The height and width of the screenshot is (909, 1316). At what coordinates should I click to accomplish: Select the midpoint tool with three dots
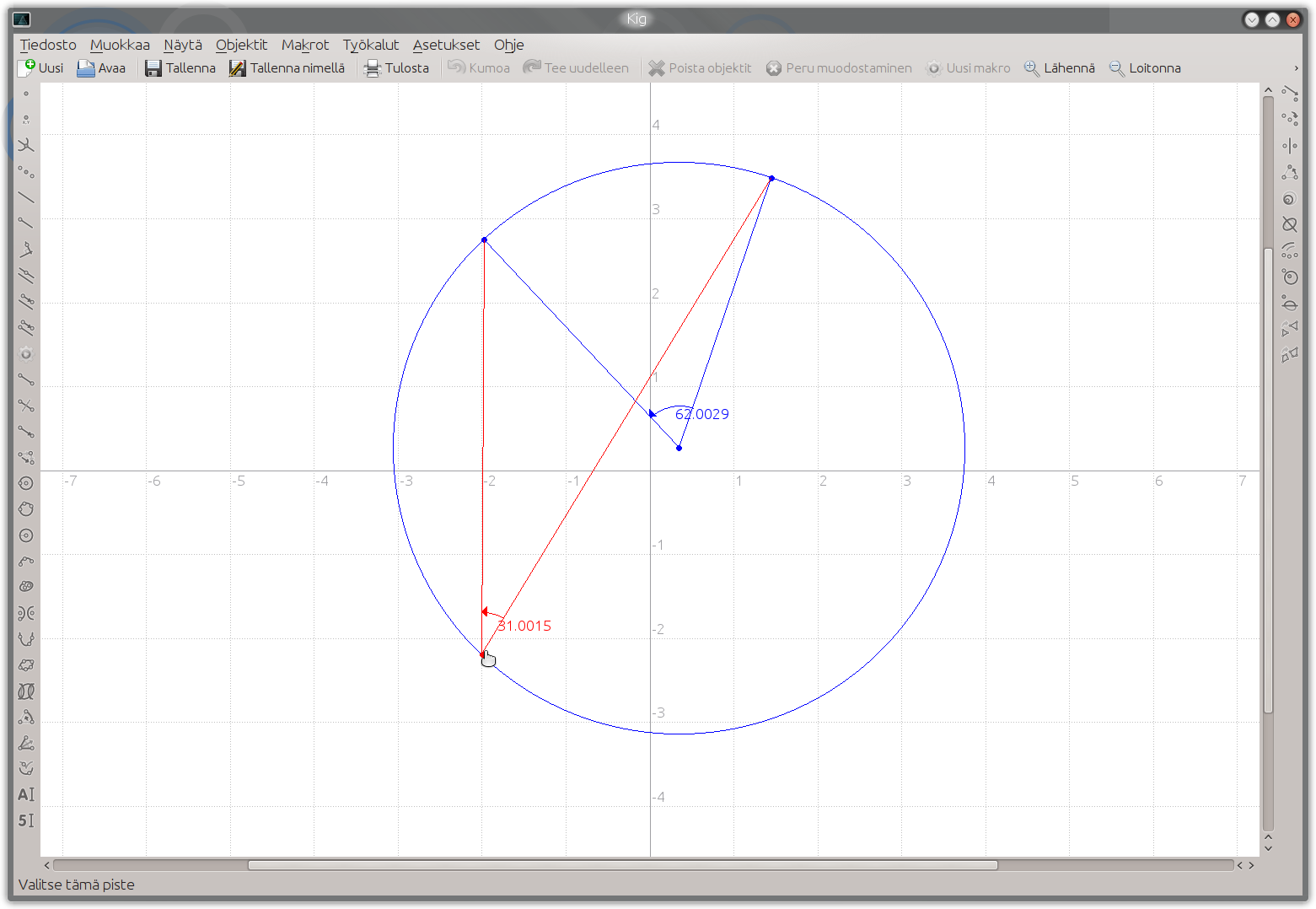point(26,172)
